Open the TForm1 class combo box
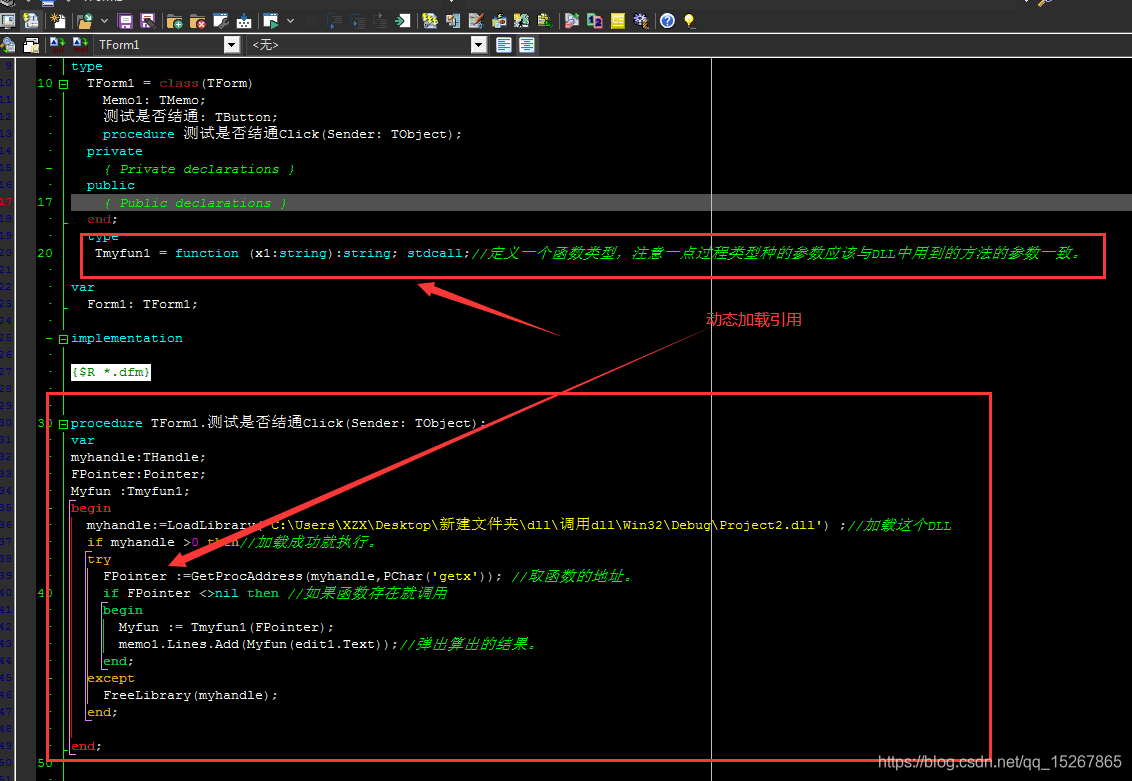The image size is (1132, 781). [x=167, y=45]
